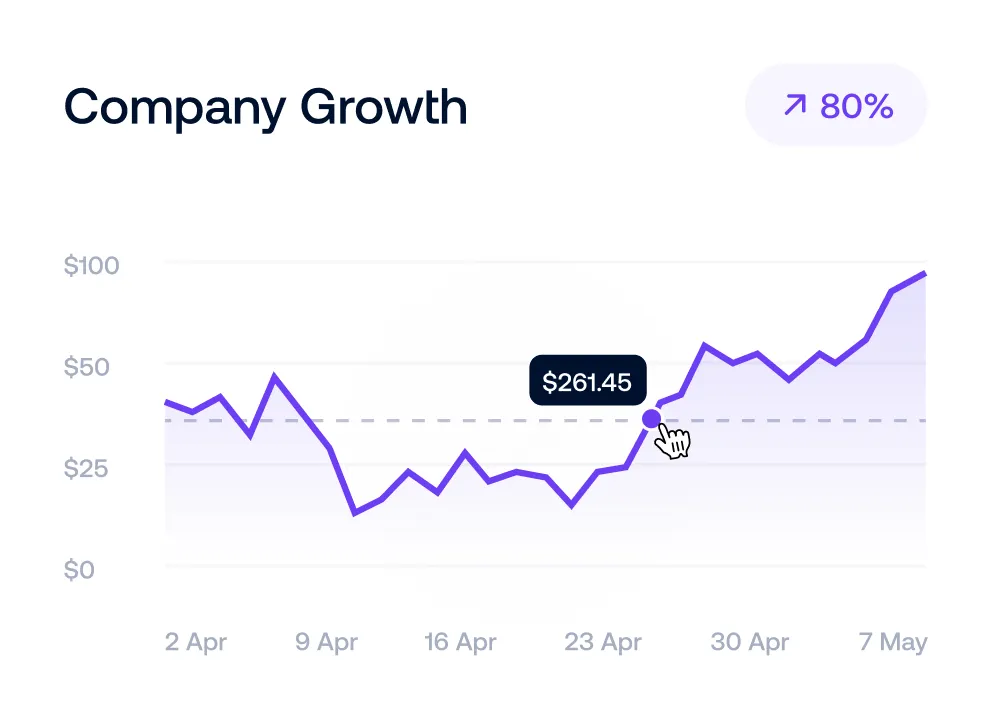Click the hand pointer cursor icon

pyautogui.click(x=675, y=441)
